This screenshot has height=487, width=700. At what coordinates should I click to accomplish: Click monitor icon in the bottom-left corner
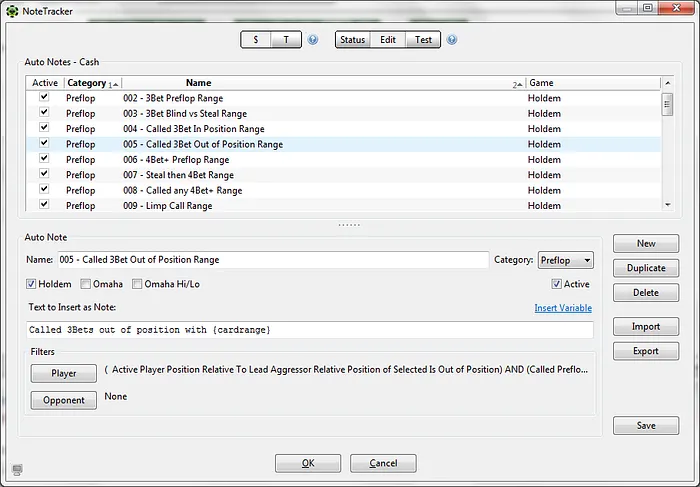[17, 470]
